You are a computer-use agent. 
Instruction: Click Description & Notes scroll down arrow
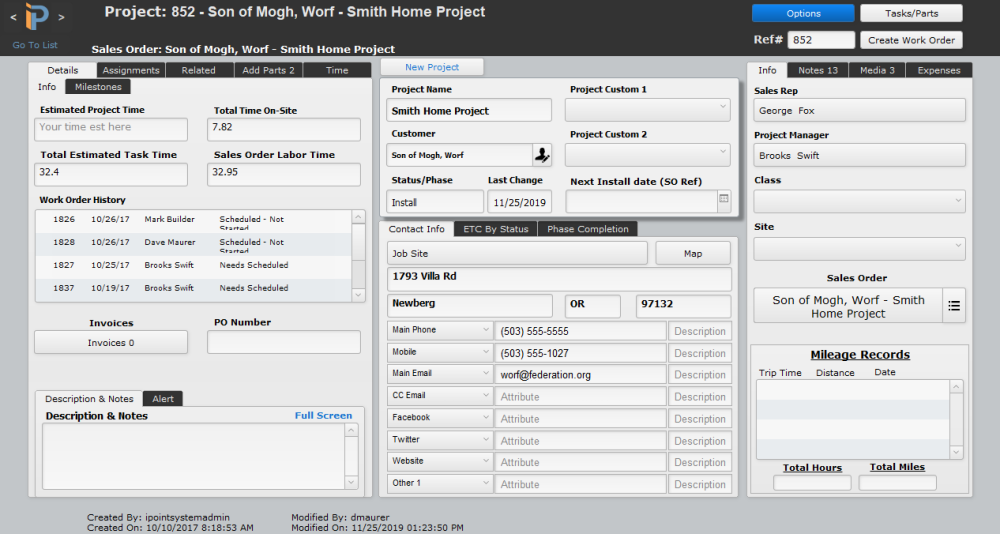coord(351,483)
